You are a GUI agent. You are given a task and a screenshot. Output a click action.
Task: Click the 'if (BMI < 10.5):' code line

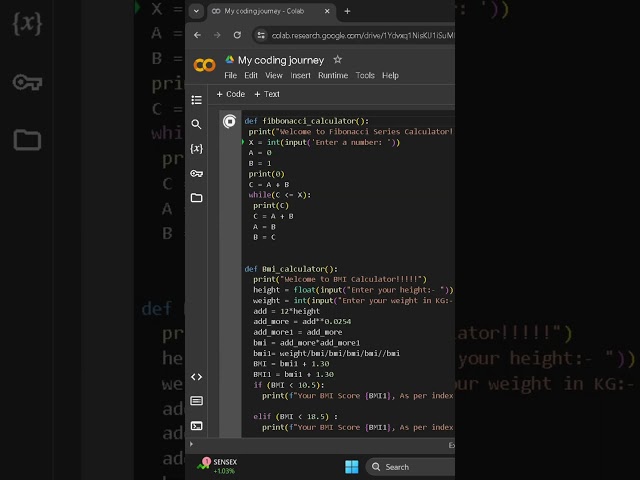click(289, 385)
